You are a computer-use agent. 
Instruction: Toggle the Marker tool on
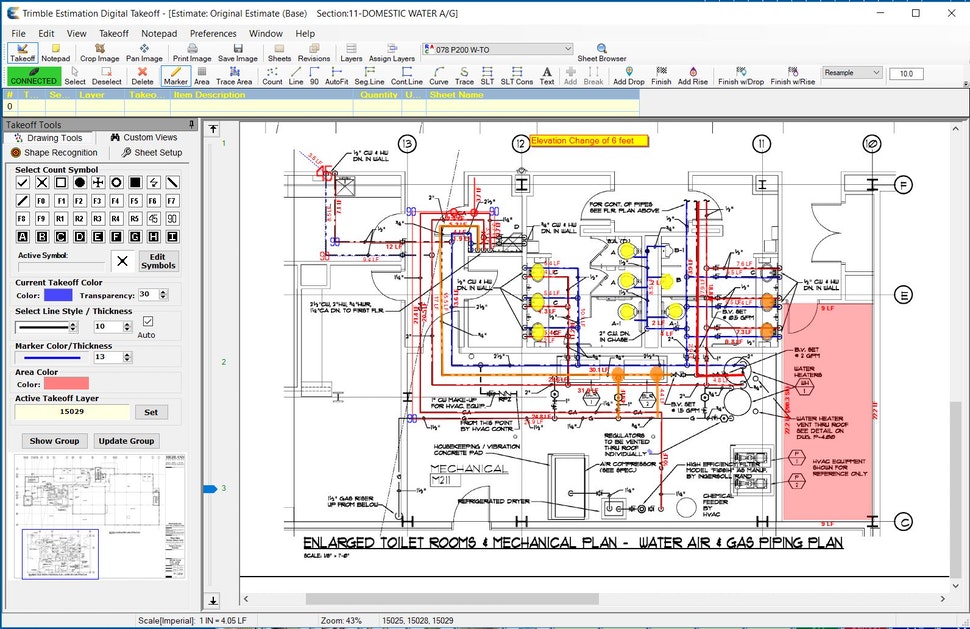click(176, 76)
